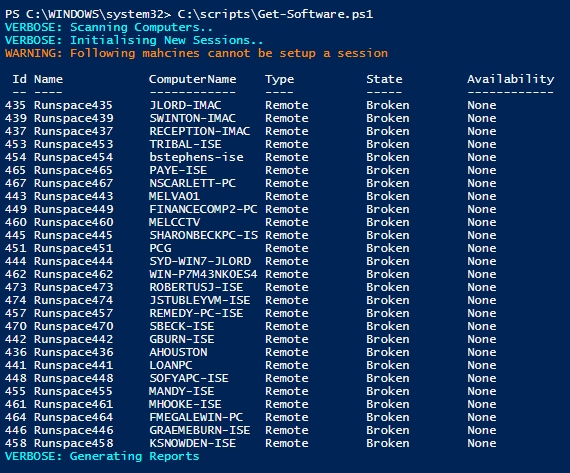Click the name Runspace458
The width and height of the screenshot is (570, 473).
(73, 443)
